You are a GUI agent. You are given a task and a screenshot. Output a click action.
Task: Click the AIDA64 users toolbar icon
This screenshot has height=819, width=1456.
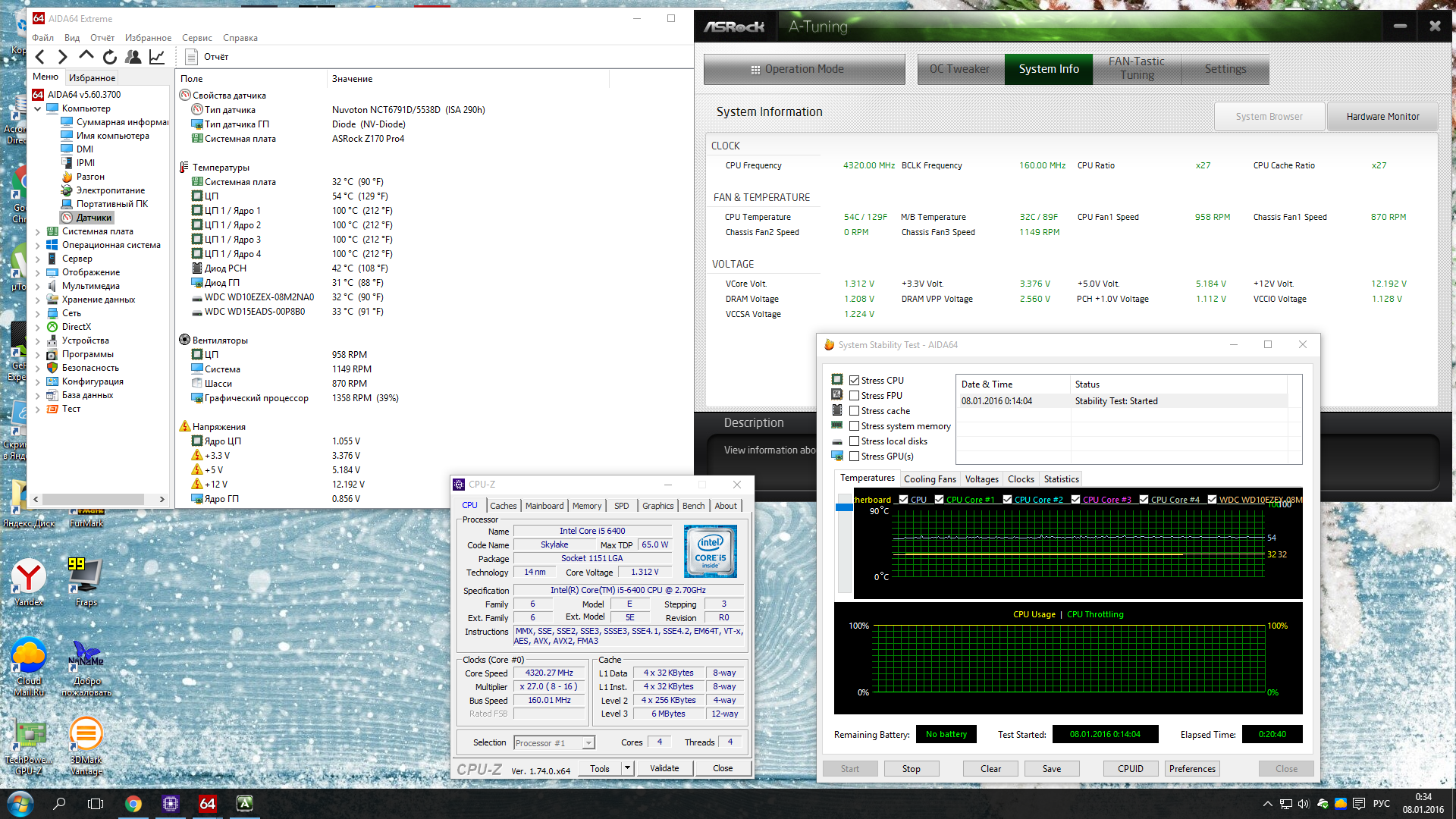click(133, 57)
